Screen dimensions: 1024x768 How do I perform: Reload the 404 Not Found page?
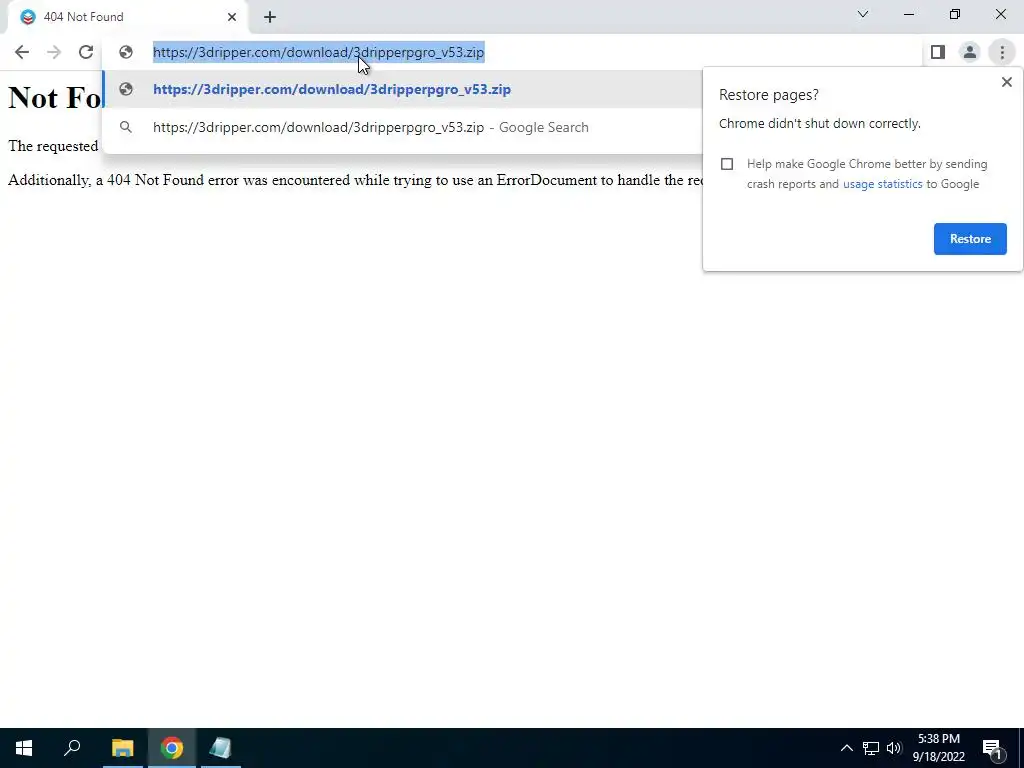[86, 52]
